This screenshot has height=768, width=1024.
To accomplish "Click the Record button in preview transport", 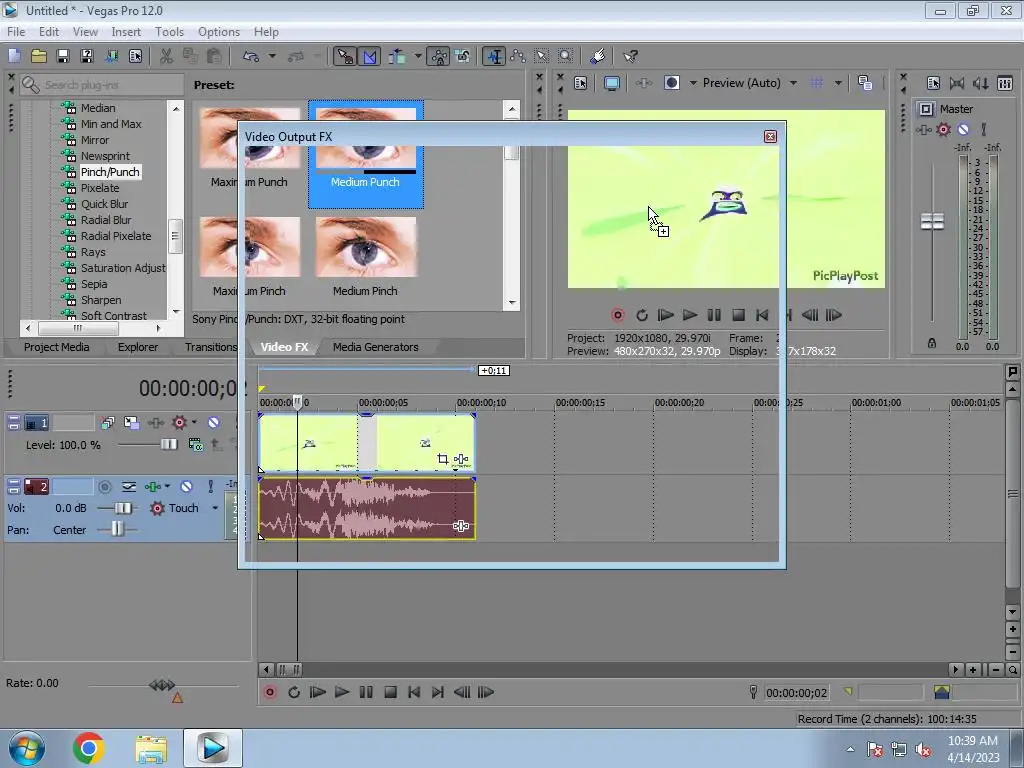I will (x=617, y=315).
